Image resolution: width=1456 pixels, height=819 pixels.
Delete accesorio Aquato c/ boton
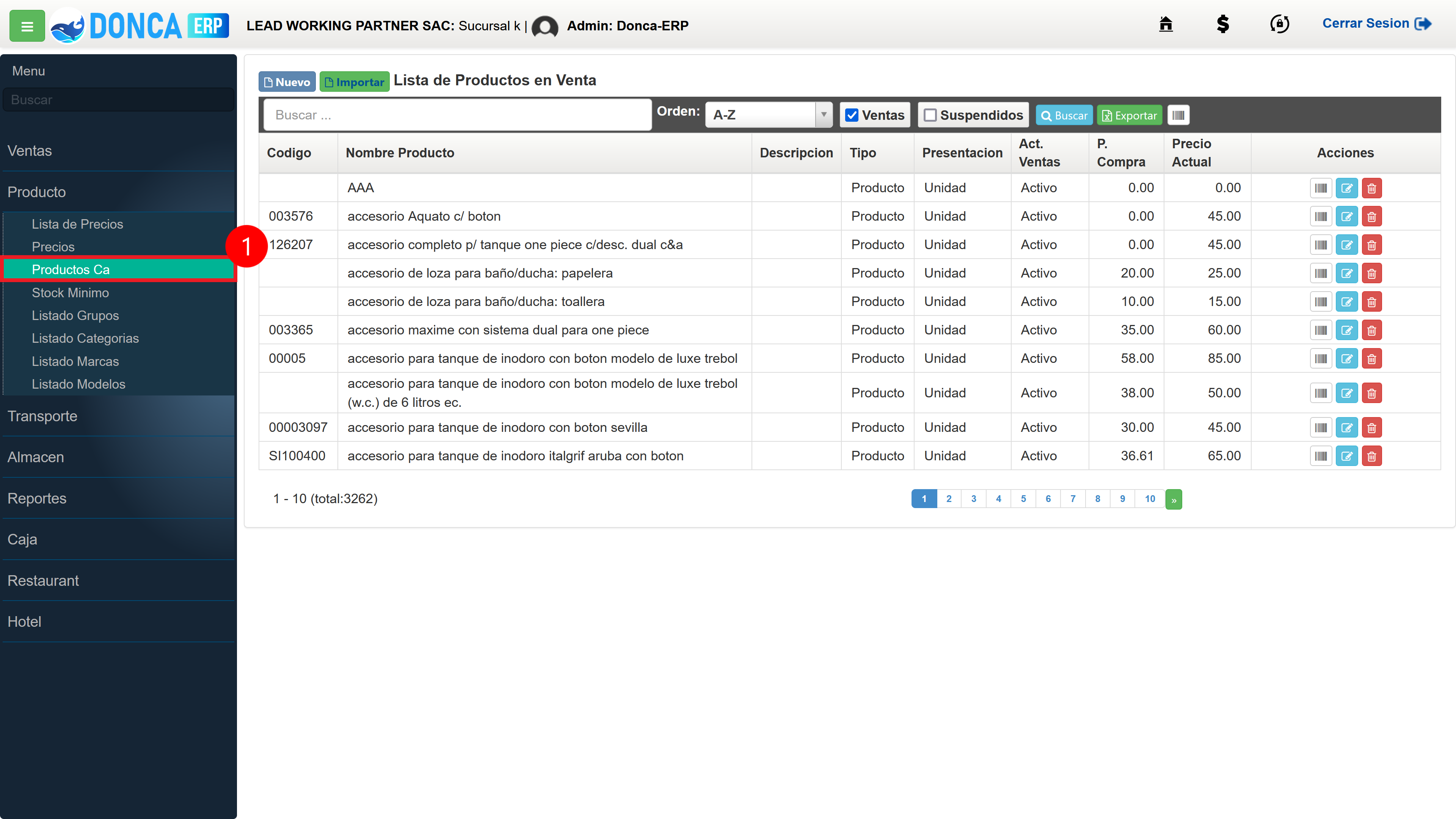(1372, 217)
